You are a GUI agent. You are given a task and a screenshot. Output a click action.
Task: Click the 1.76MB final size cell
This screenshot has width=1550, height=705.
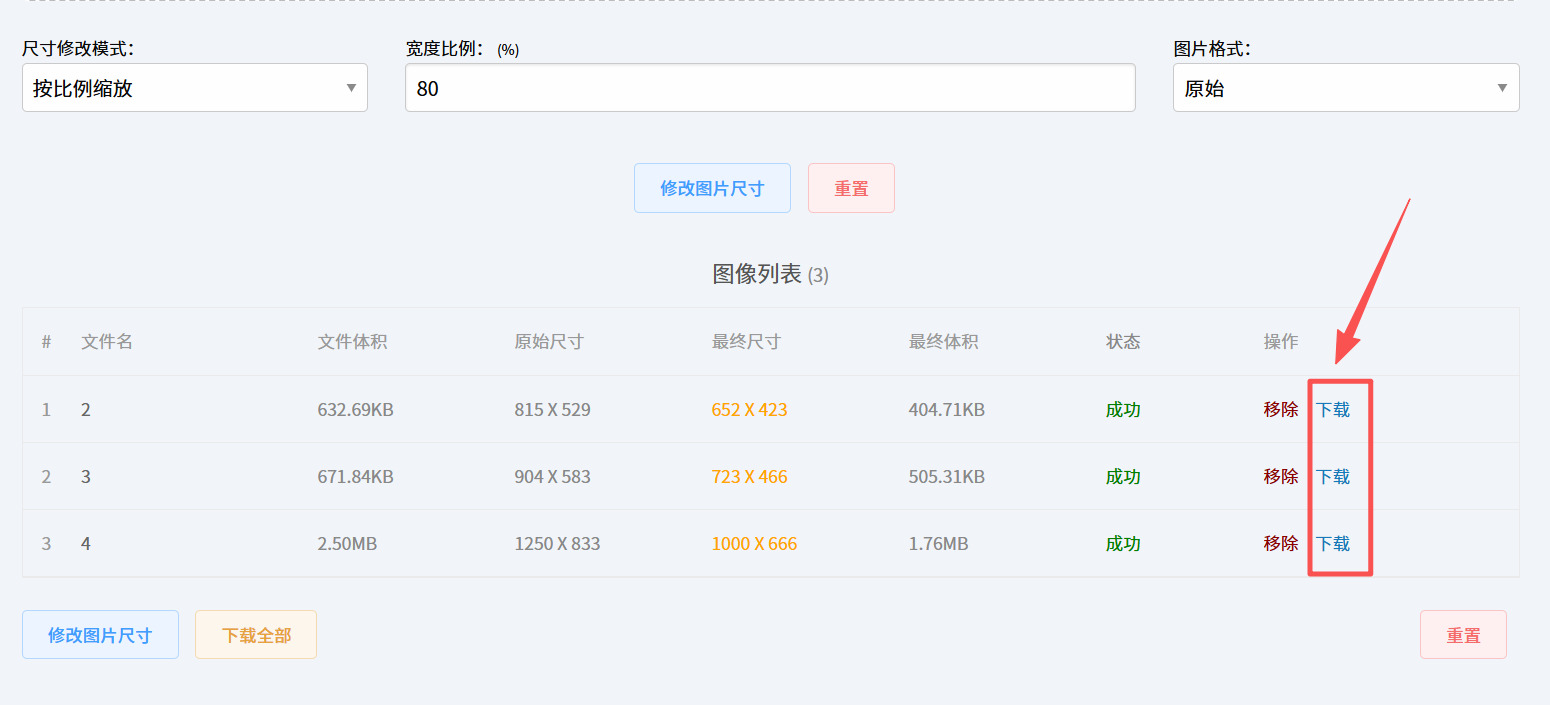pos(938,543)
